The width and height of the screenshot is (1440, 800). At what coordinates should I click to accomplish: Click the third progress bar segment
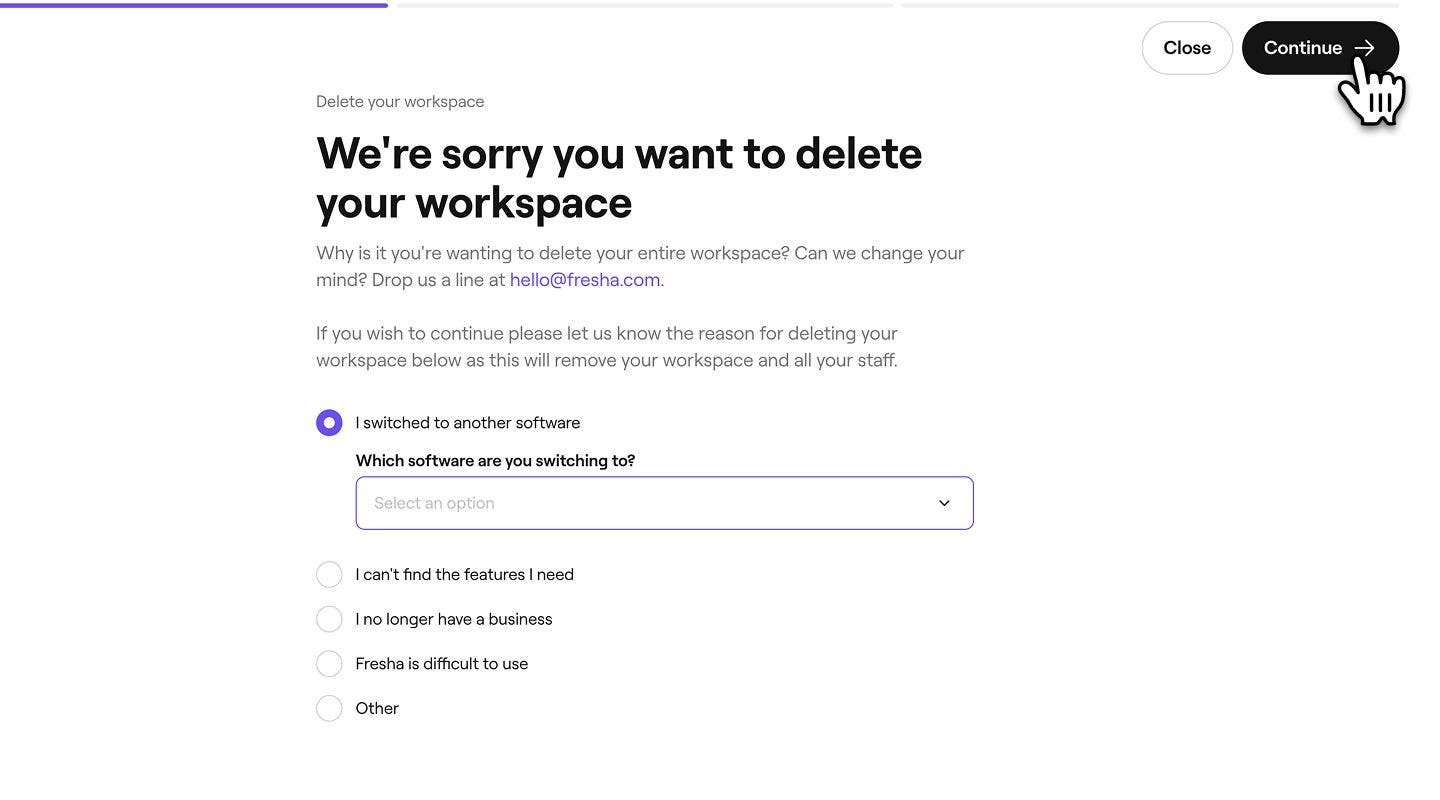coord(1150,5)
